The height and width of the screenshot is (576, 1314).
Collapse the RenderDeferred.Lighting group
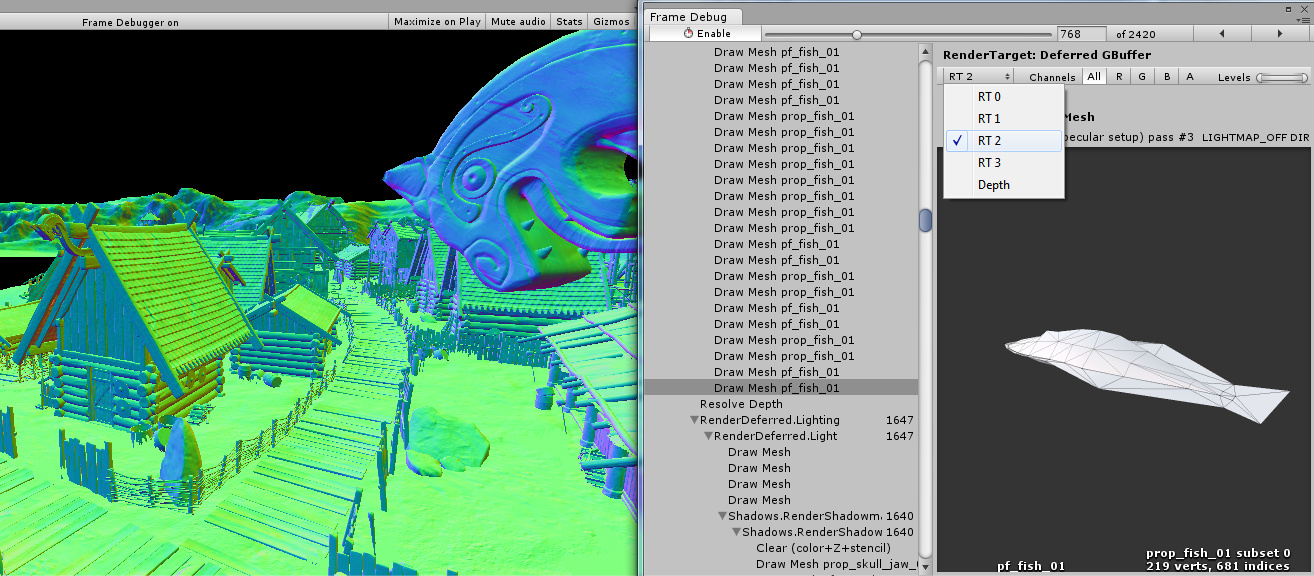(x=694, y=420)
